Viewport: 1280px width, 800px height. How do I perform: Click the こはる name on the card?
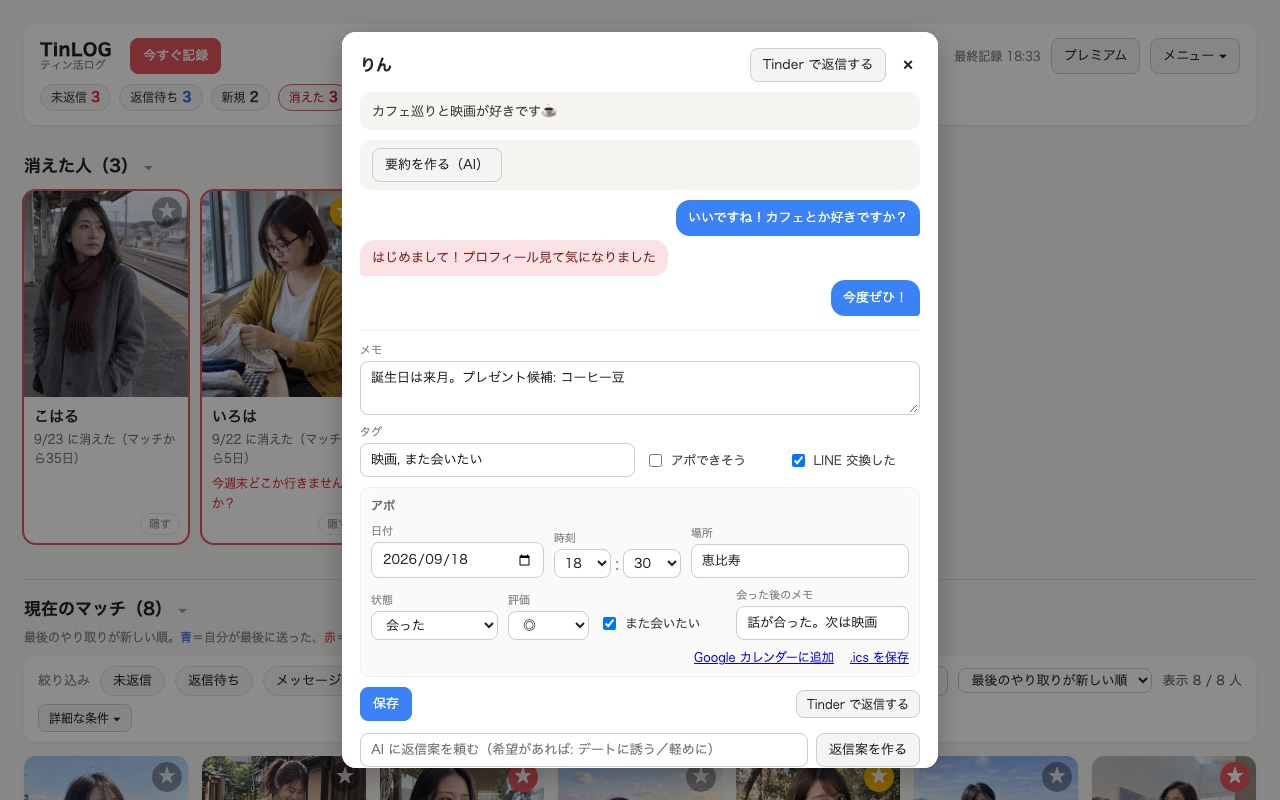tap(56, 416)
